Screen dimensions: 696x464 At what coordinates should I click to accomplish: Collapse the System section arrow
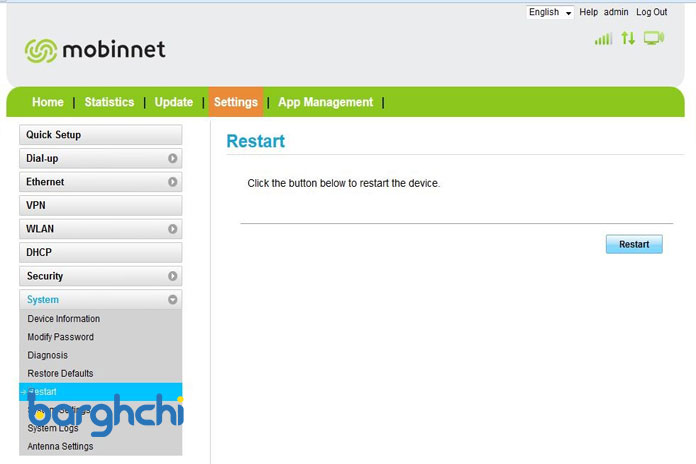pos(173,300)
